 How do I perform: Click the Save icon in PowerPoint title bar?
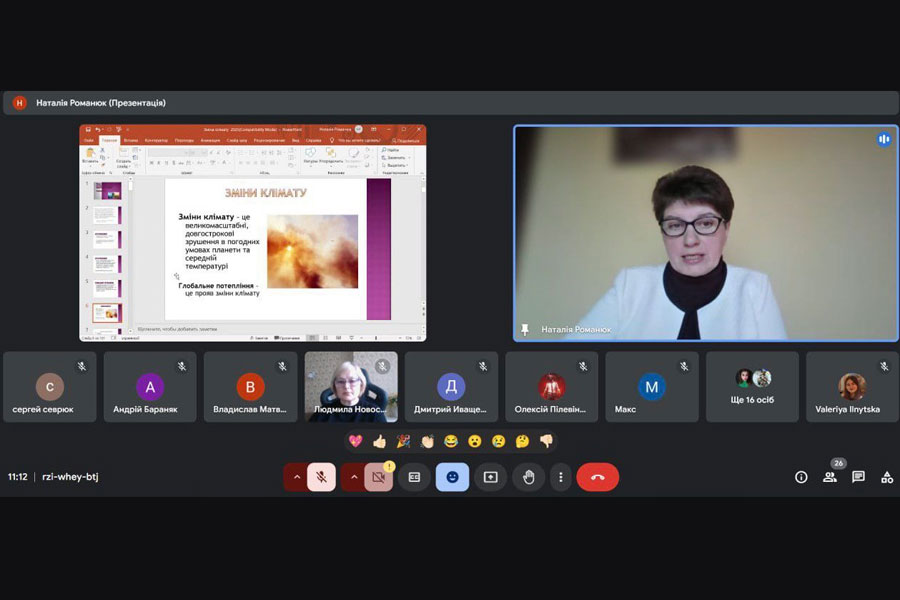click(x=88, y=130)
